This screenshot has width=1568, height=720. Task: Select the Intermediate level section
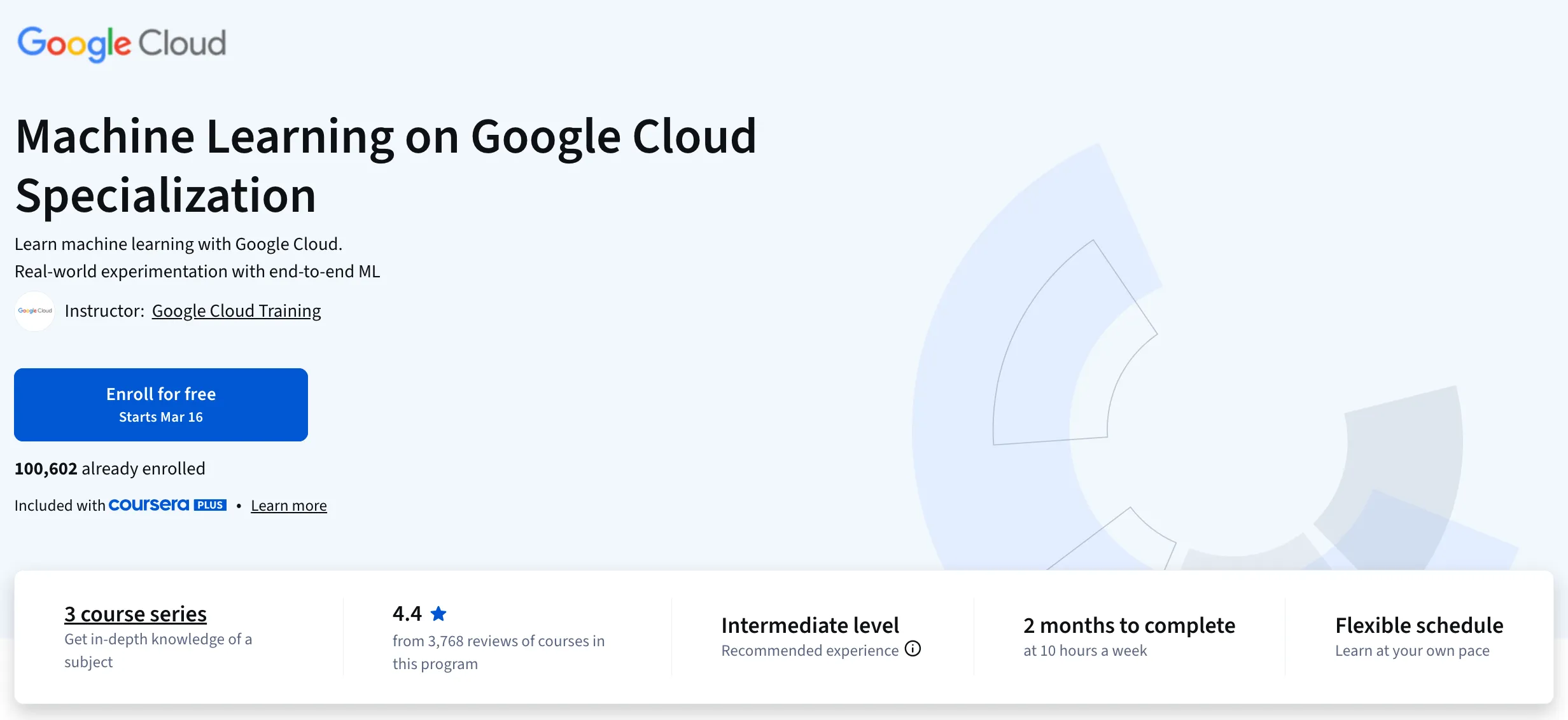click(809, 625)
